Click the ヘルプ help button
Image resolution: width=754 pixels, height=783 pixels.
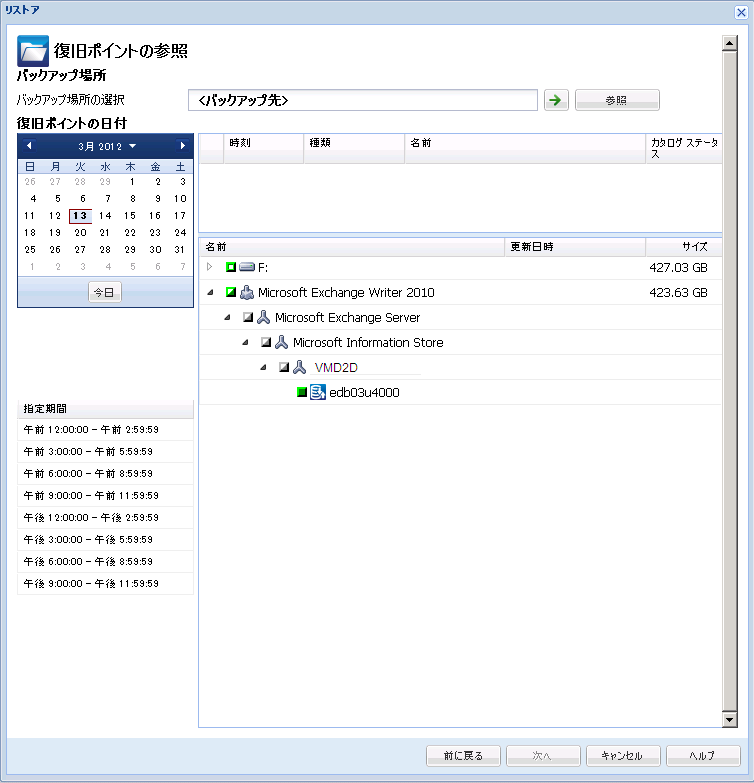(x=703, y=756)
